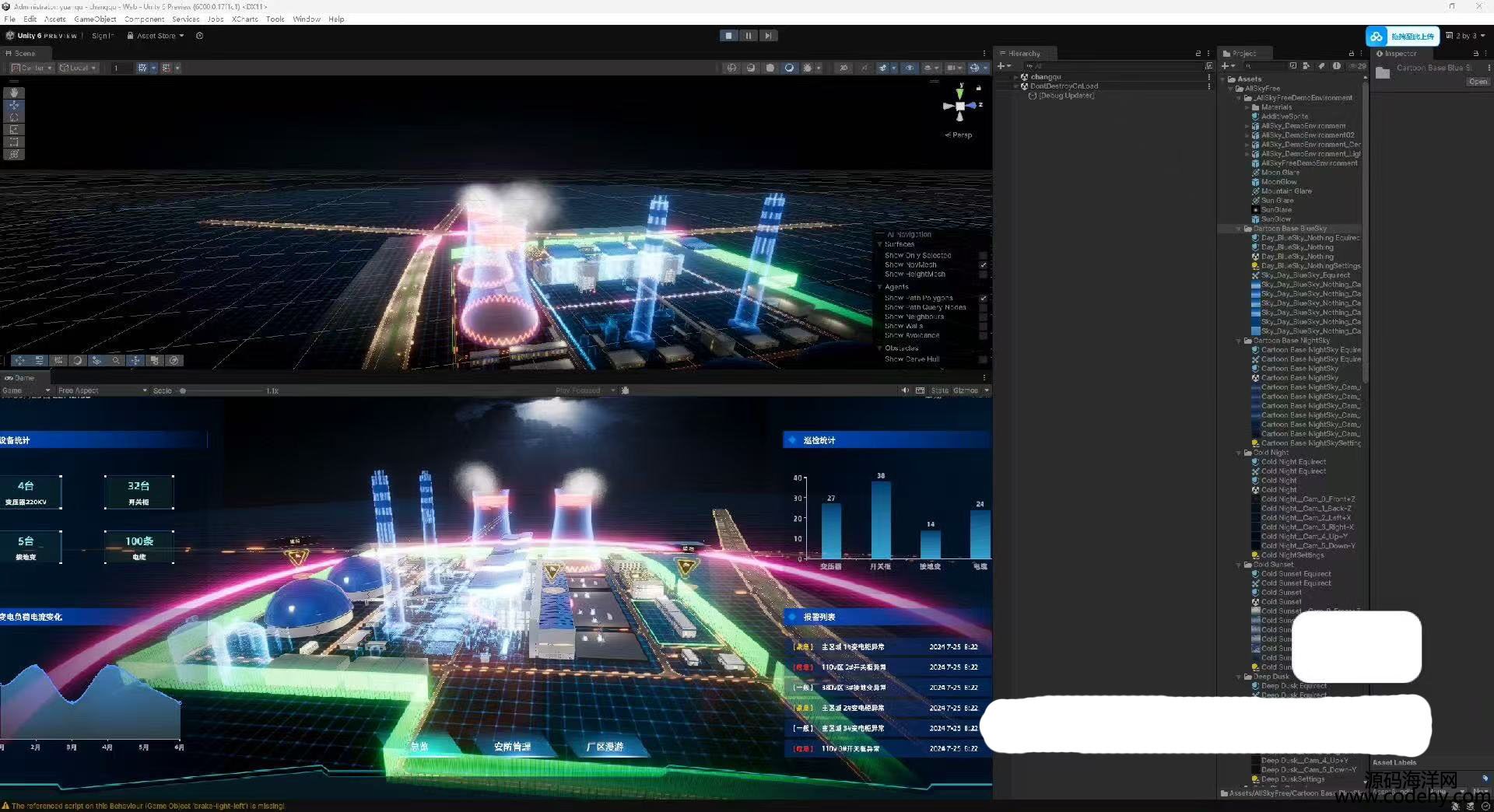Check Show Only Selected checkbox
This screenshot has width=1494, height=812.
(x=984, y=255)
